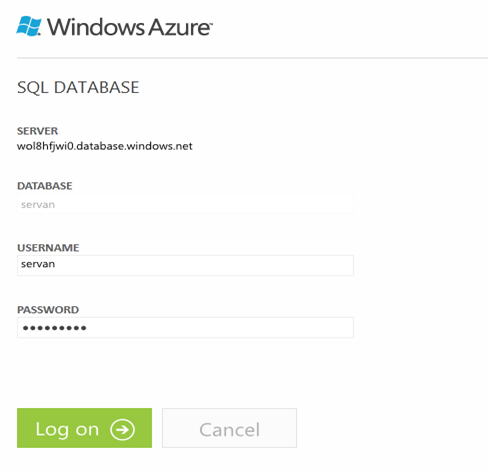Dismiss the login form with Cancel

[x=229, y=428]
